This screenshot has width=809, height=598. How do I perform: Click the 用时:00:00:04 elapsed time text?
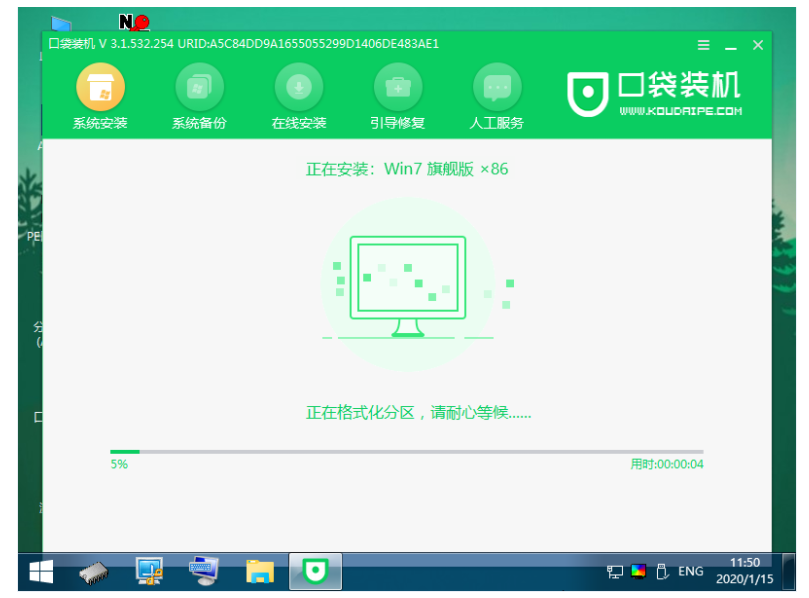(x=667, y=464)
